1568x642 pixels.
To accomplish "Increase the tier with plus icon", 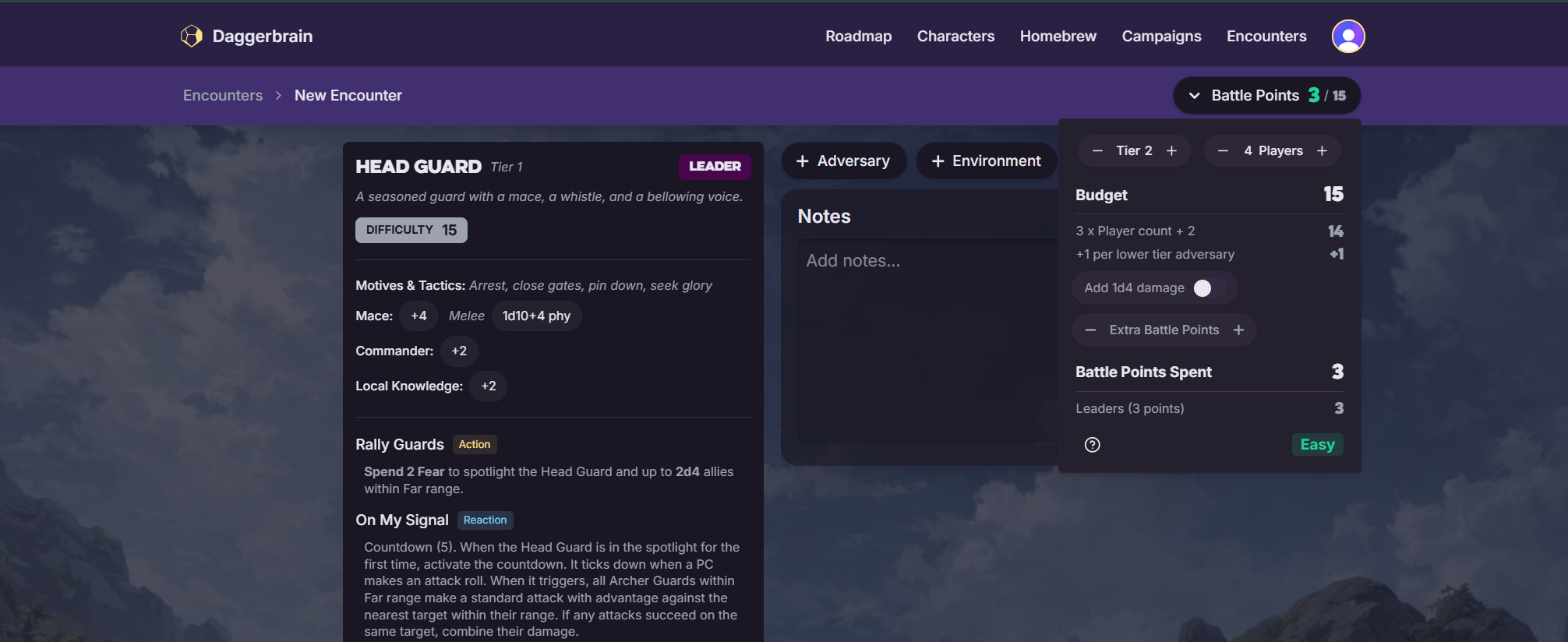I will [1171, 151].
